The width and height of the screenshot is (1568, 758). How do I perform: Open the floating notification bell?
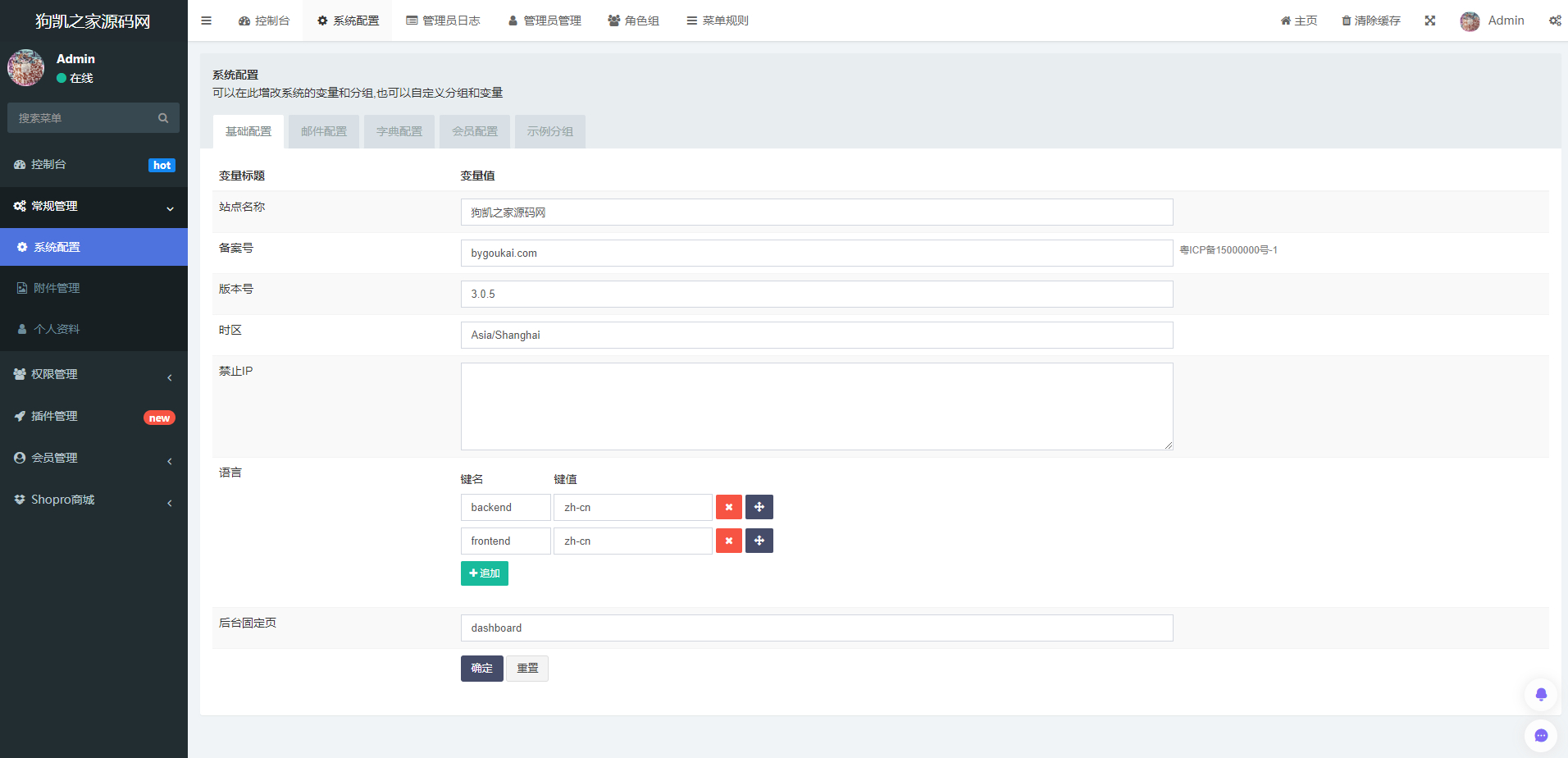coord(1541,694)
